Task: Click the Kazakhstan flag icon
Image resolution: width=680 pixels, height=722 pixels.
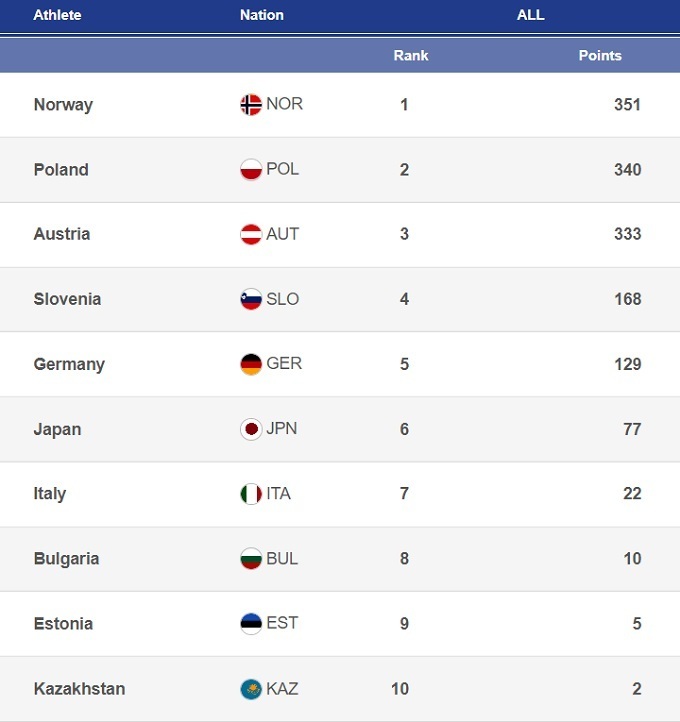Action: (251, 689)
